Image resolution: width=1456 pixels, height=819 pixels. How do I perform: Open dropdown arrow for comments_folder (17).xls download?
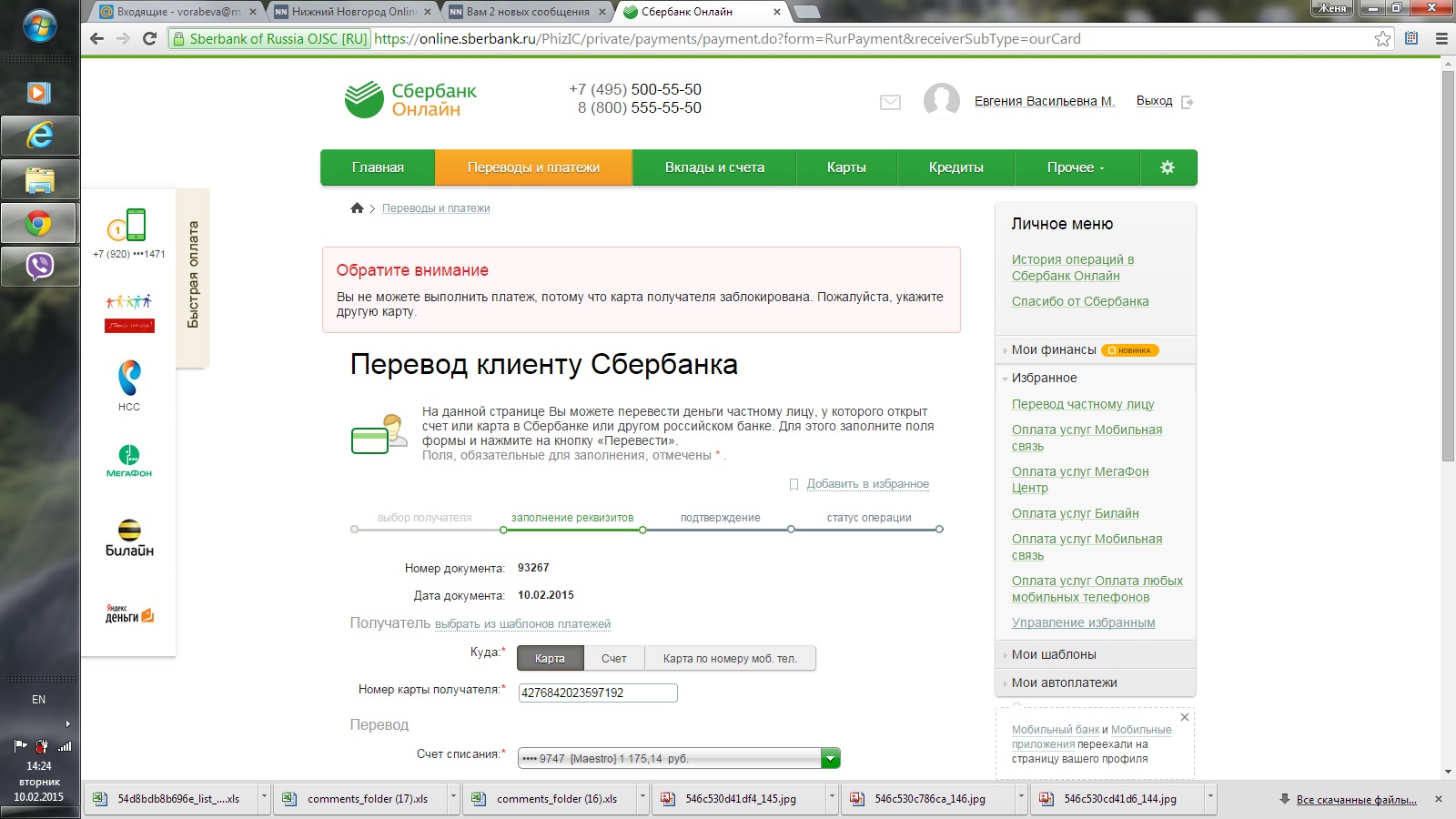453,798
